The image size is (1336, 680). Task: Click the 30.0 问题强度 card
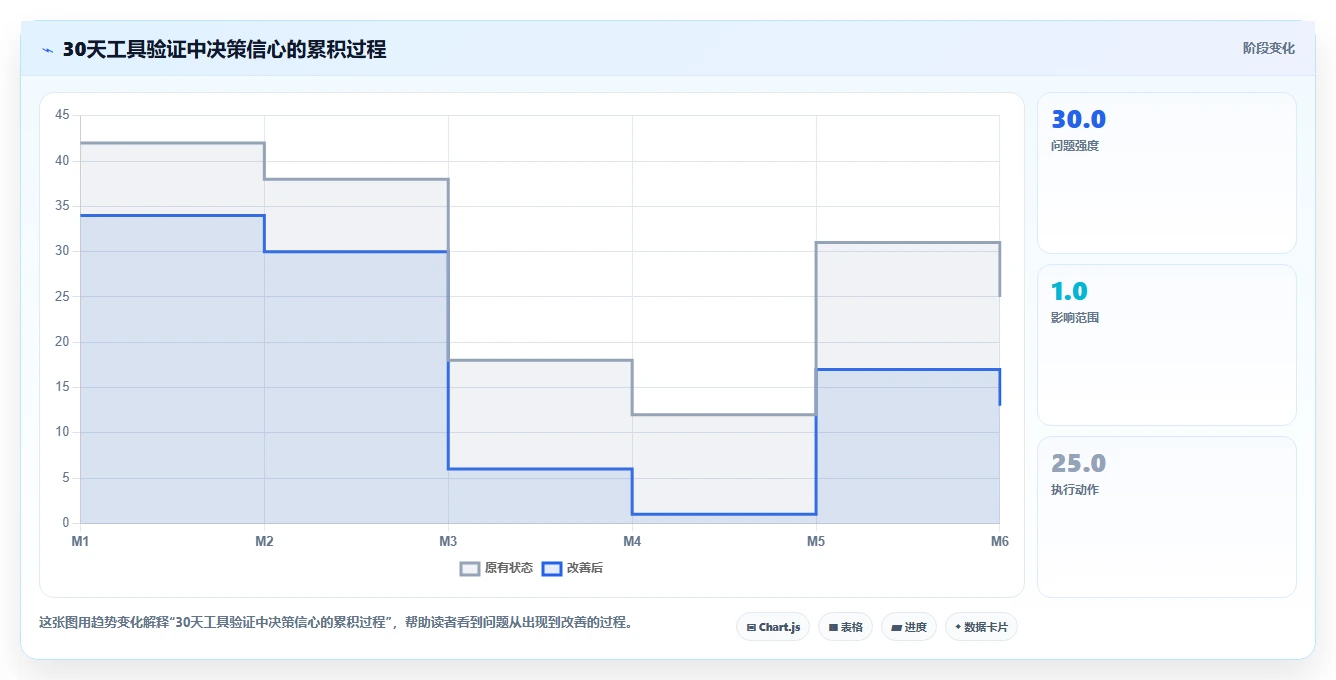1167,173
